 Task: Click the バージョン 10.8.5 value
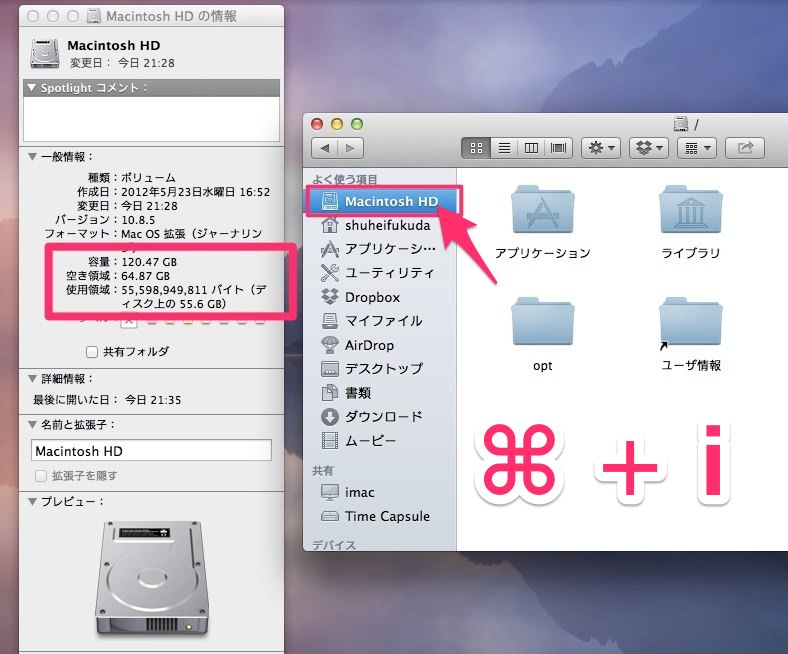(x=138, y=220)
